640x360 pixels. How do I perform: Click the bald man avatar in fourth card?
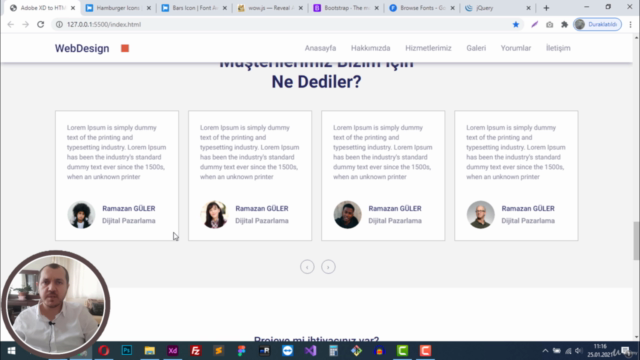480,214
